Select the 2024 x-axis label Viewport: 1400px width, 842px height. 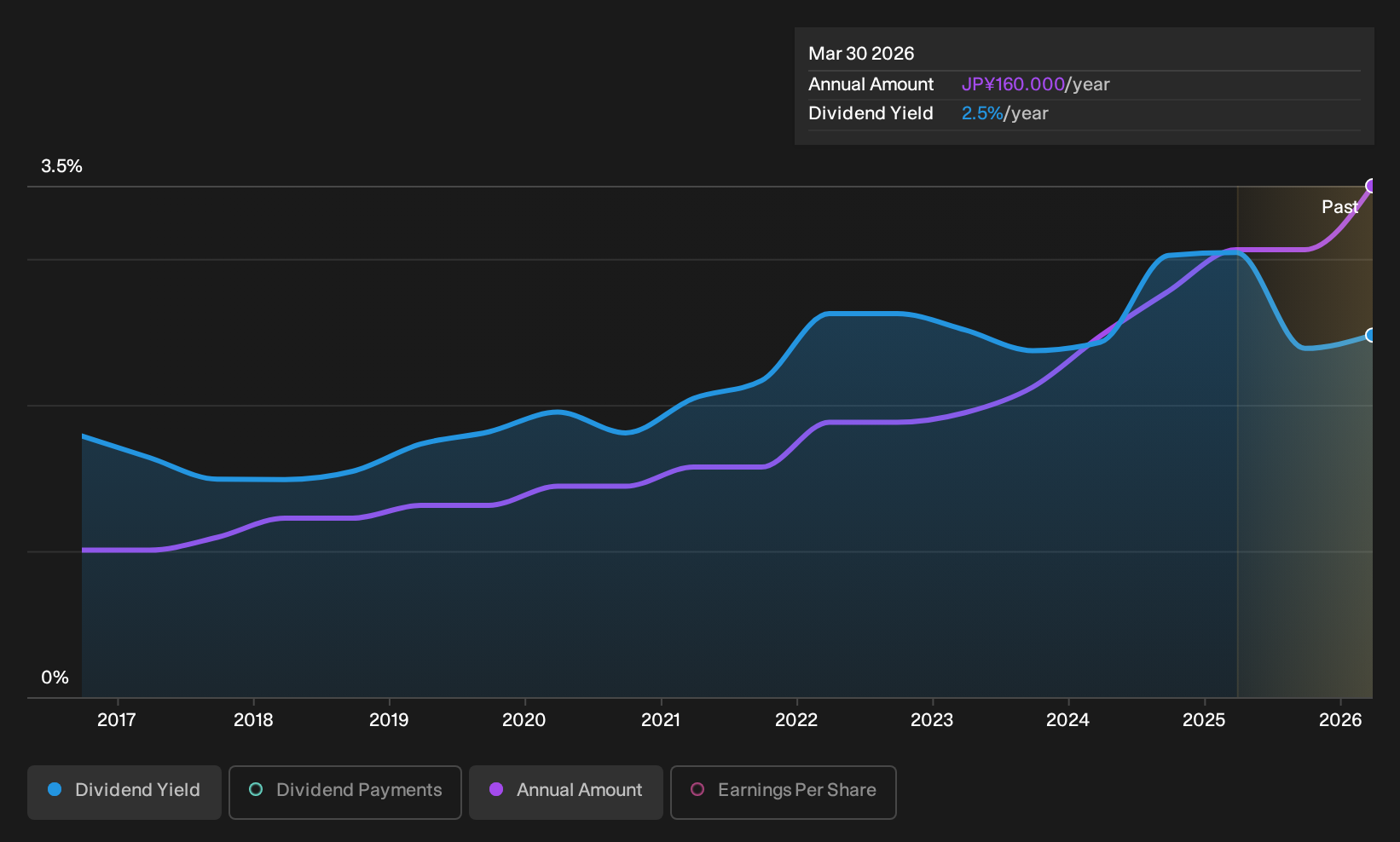click(1067, 720)
